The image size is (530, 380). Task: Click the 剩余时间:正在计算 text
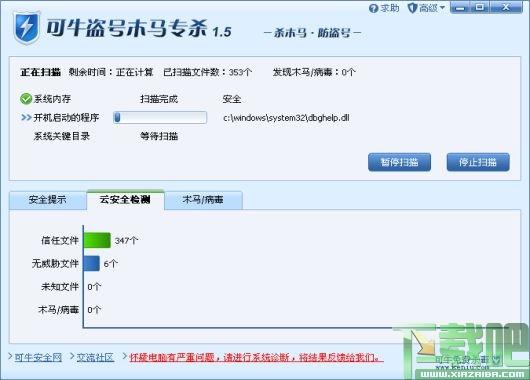(111, 72)
